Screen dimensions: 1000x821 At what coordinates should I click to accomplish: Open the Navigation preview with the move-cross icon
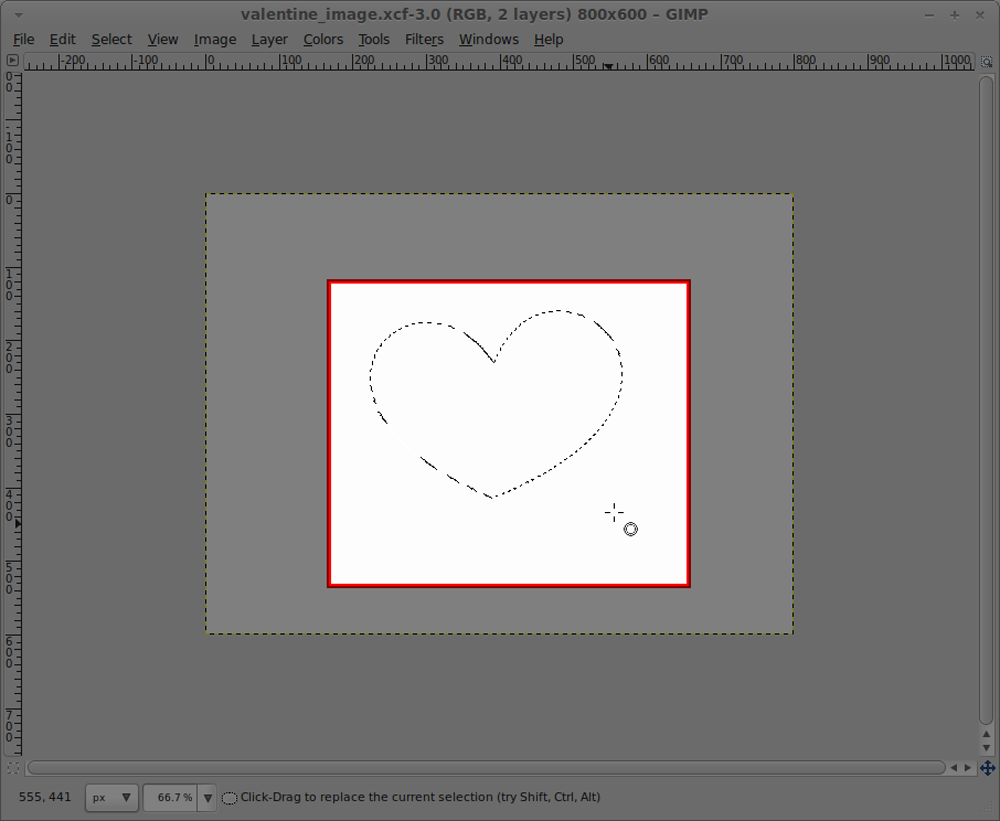988,768
